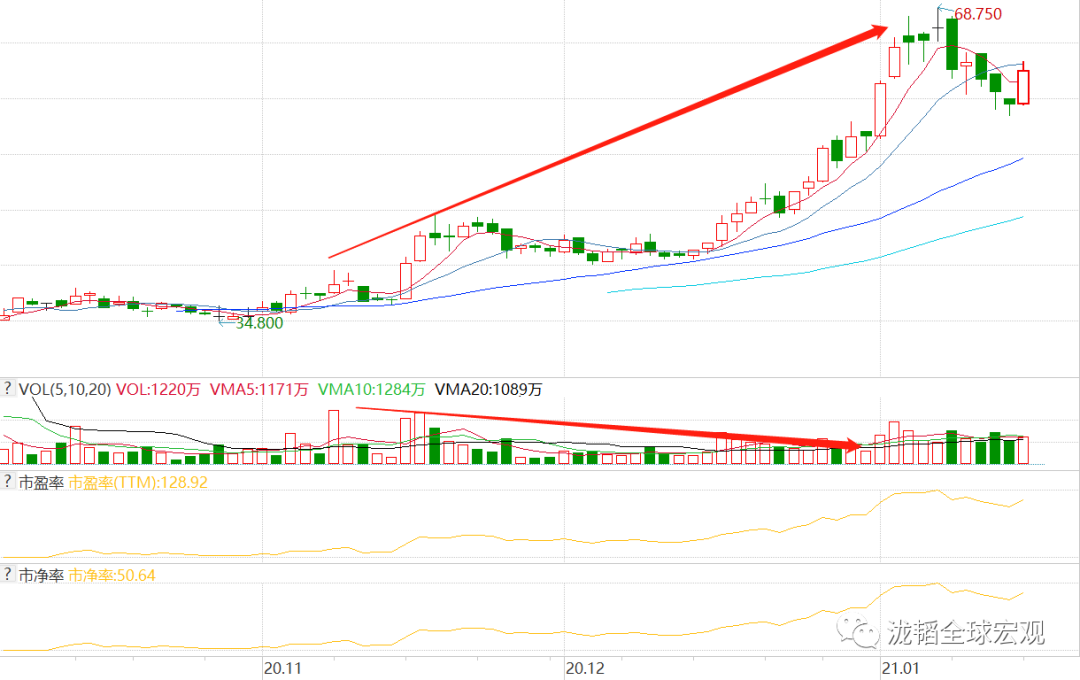Click the VMA5:1171万 indicator value
Screen dimensions: 1080x680
[x=258, y=389]
